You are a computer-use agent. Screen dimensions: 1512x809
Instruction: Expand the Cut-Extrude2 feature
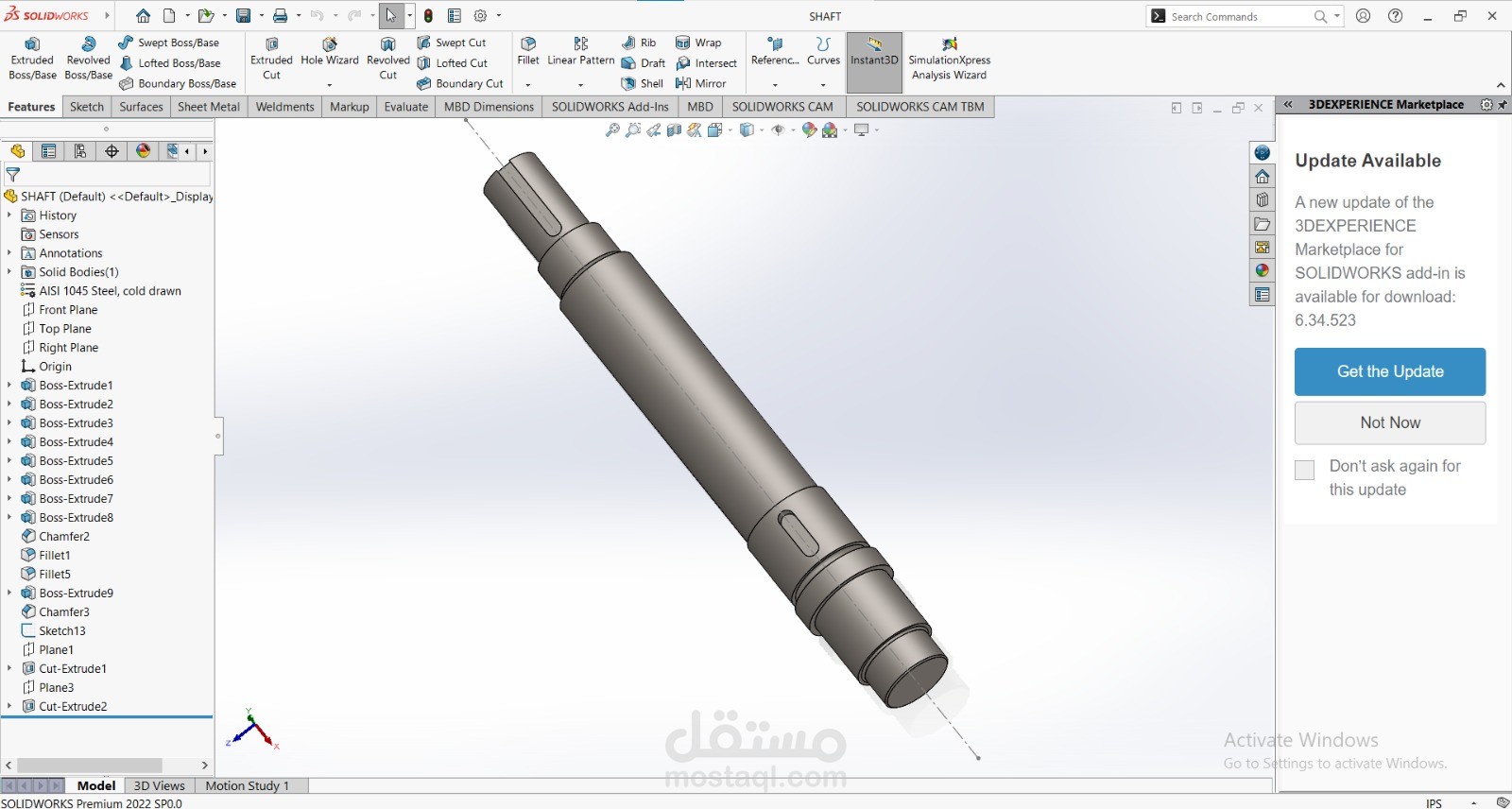click(9, 707)
